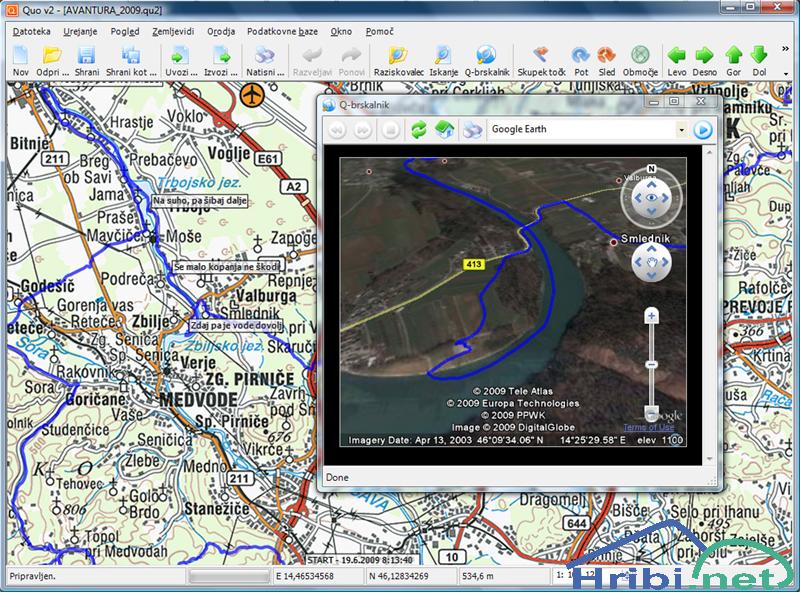Select the Območje area tool
The width and height of the screenshot is (800, 593).
[640, 60]
